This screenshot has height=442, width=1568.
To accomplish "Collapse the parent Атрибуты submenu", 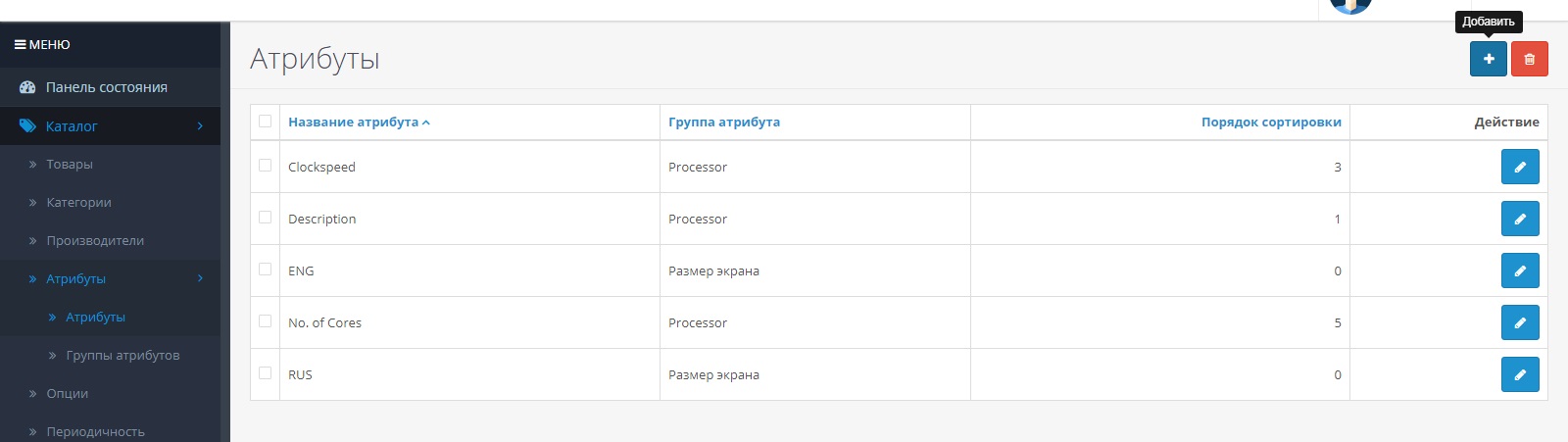I will click(75, 279).
